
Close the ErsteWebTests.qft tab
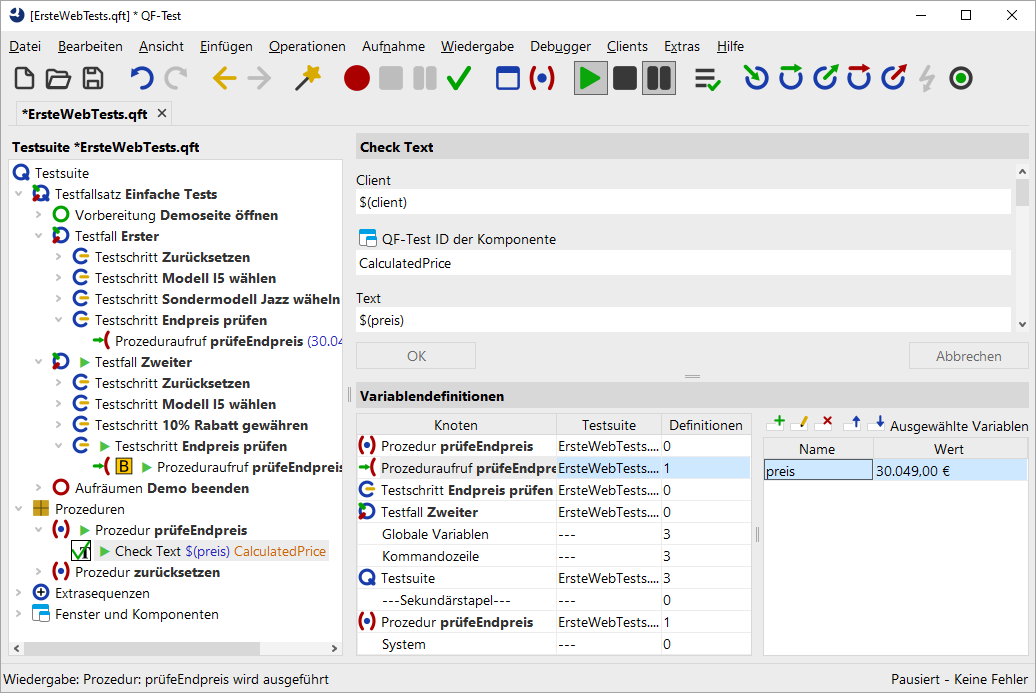click(x=162, y=114)
